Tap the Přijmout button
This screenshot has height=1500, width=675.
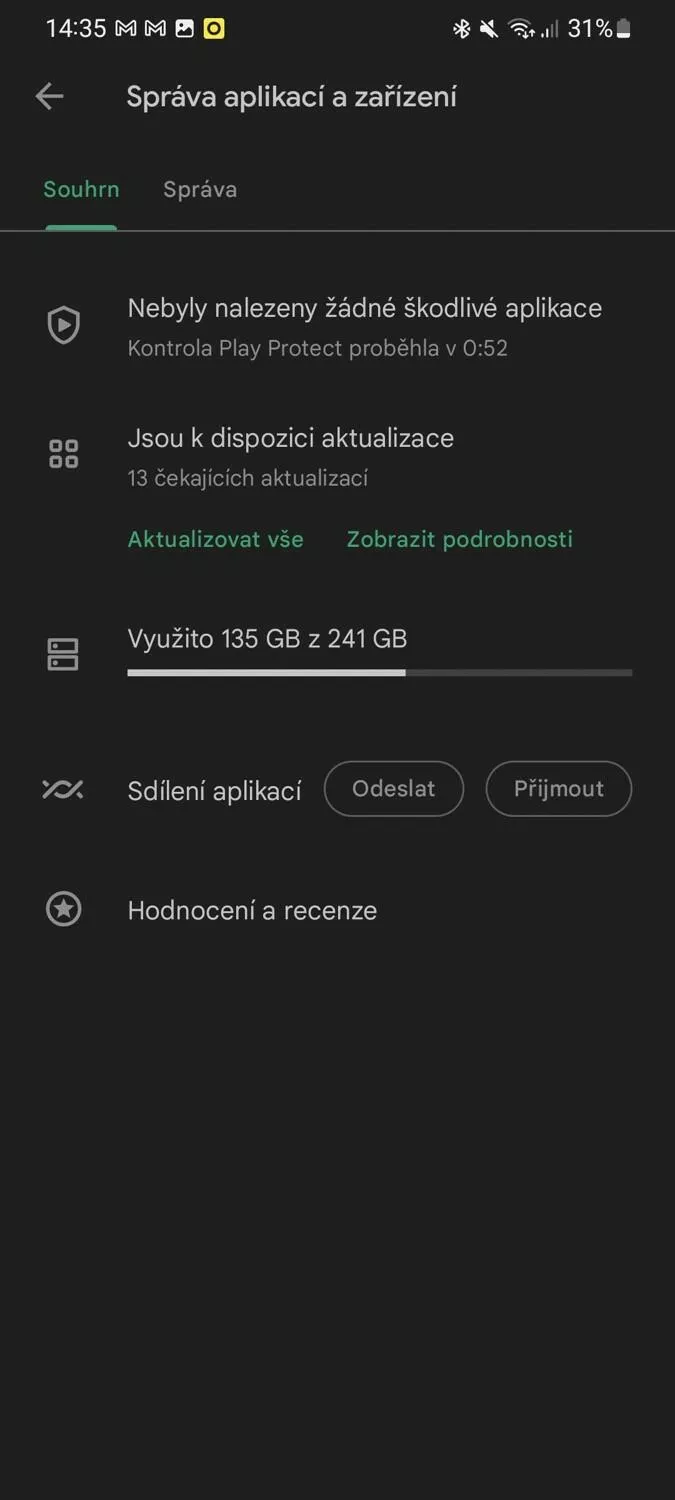(x=559, y=789)
